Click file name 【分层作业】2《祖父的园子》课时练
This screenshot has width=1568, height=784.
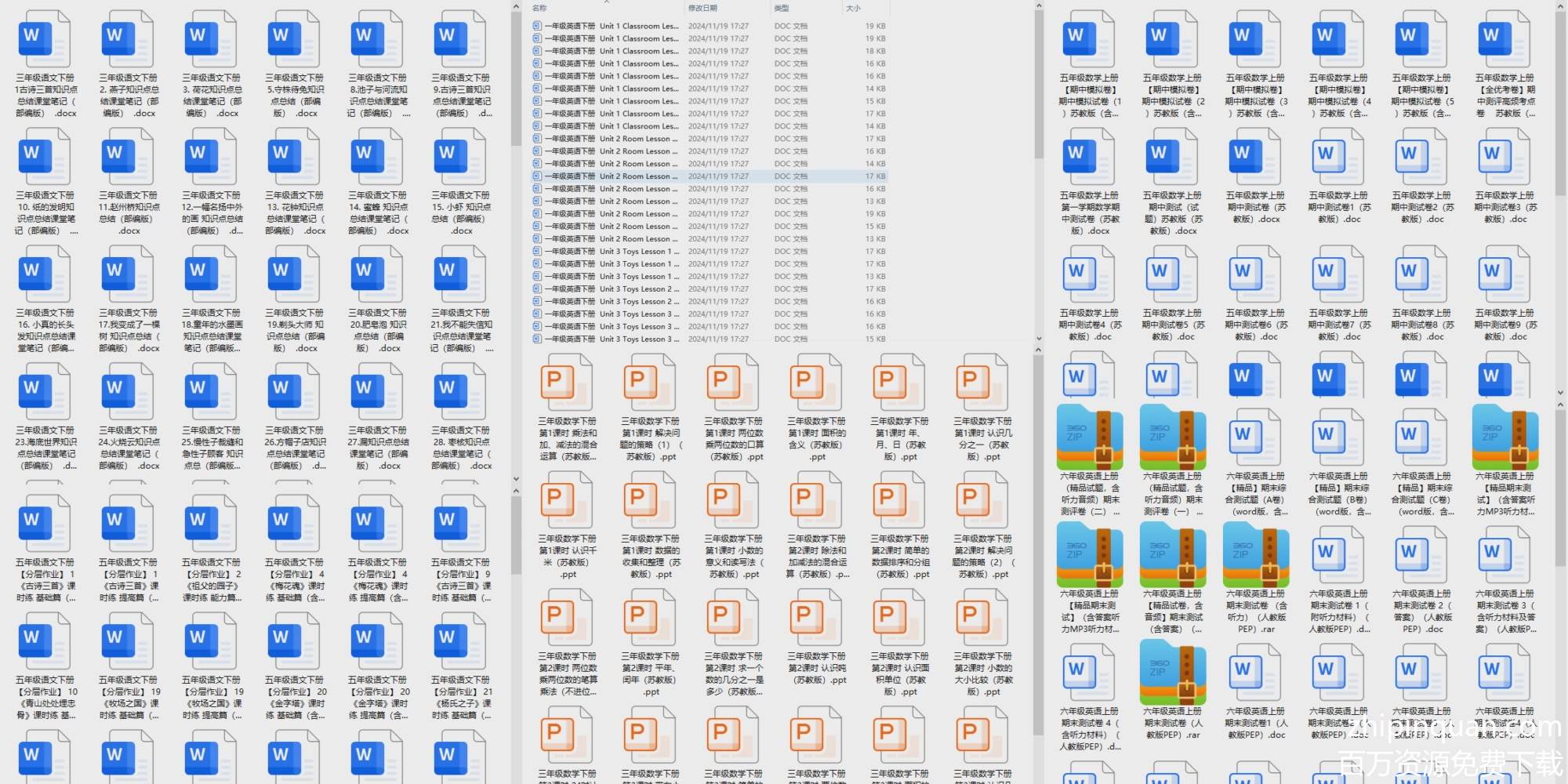pos(212,580)
